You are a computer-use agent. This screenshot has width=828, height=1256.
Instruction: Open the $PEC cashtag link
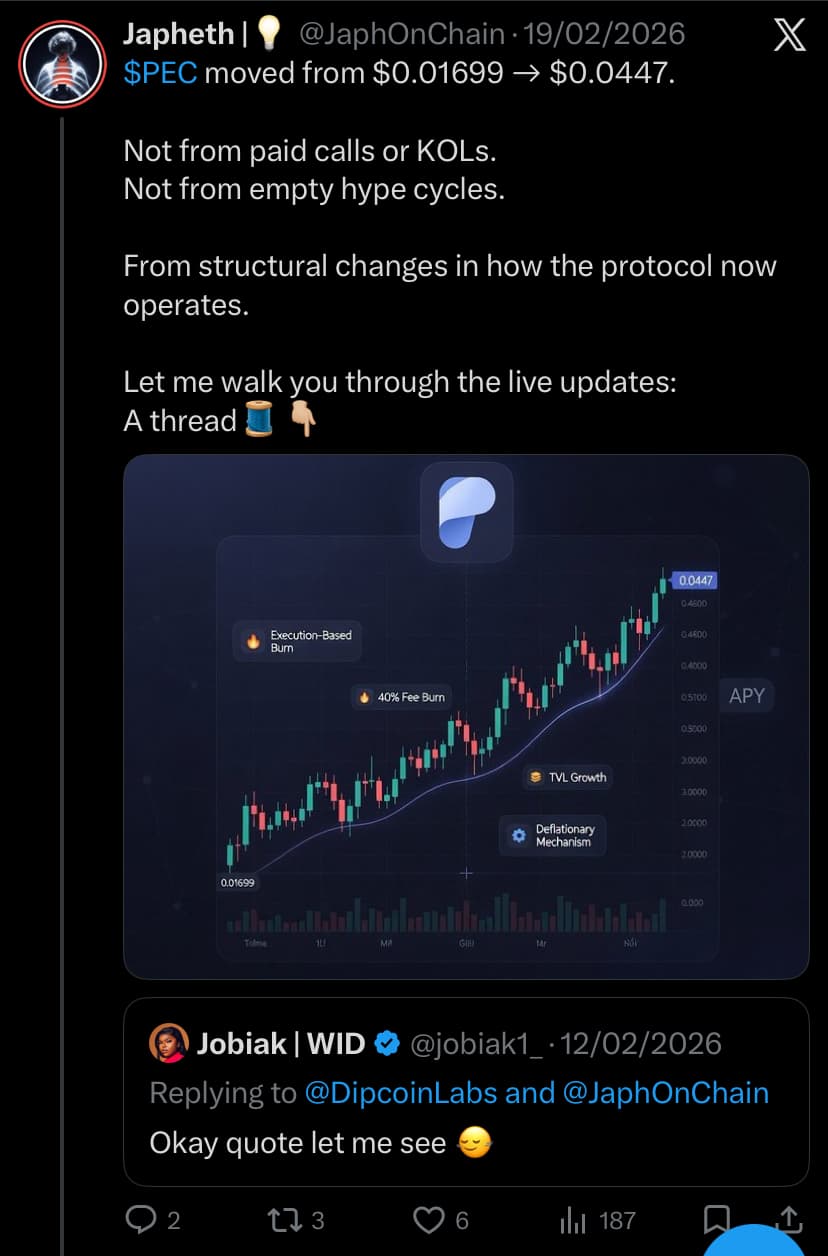point(160,73)
